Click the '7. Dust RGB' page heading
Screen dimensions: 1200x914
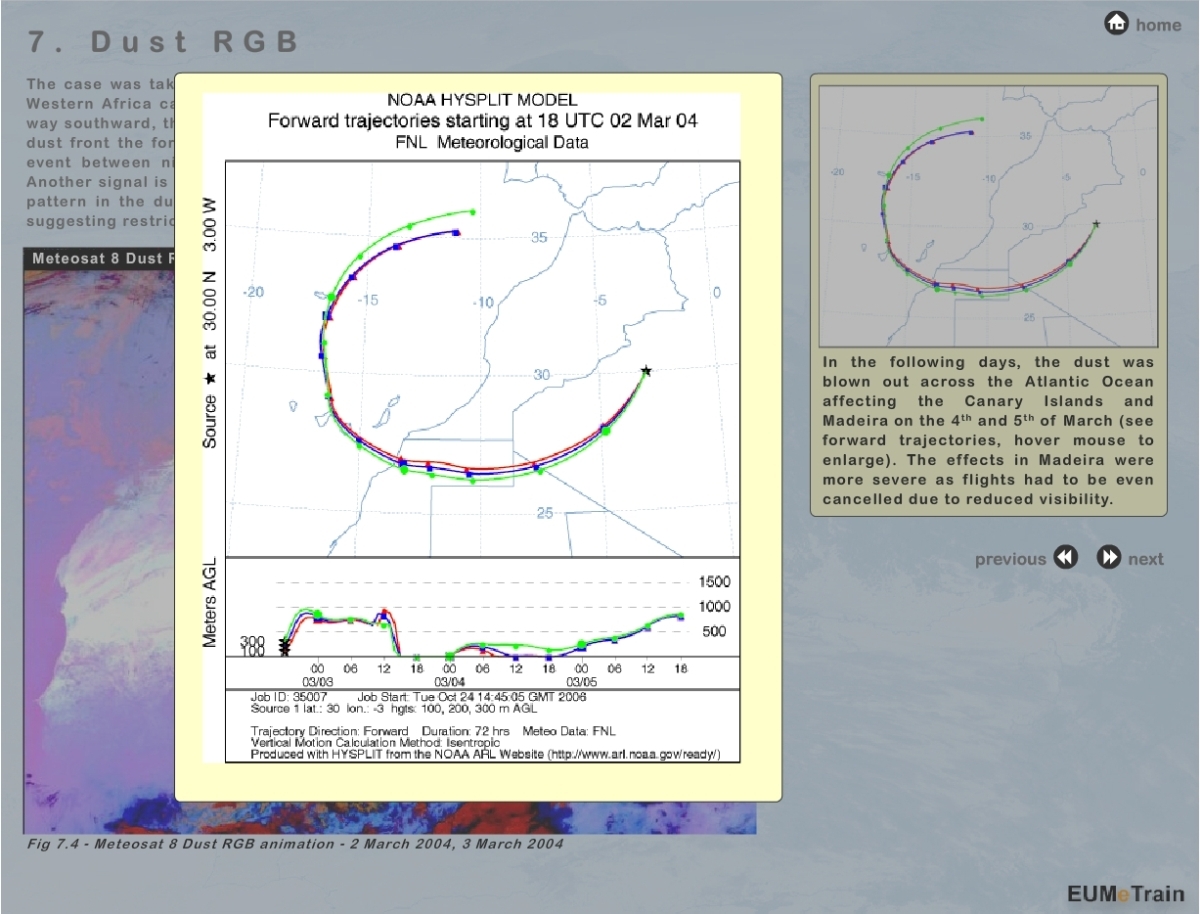point(163,42)
